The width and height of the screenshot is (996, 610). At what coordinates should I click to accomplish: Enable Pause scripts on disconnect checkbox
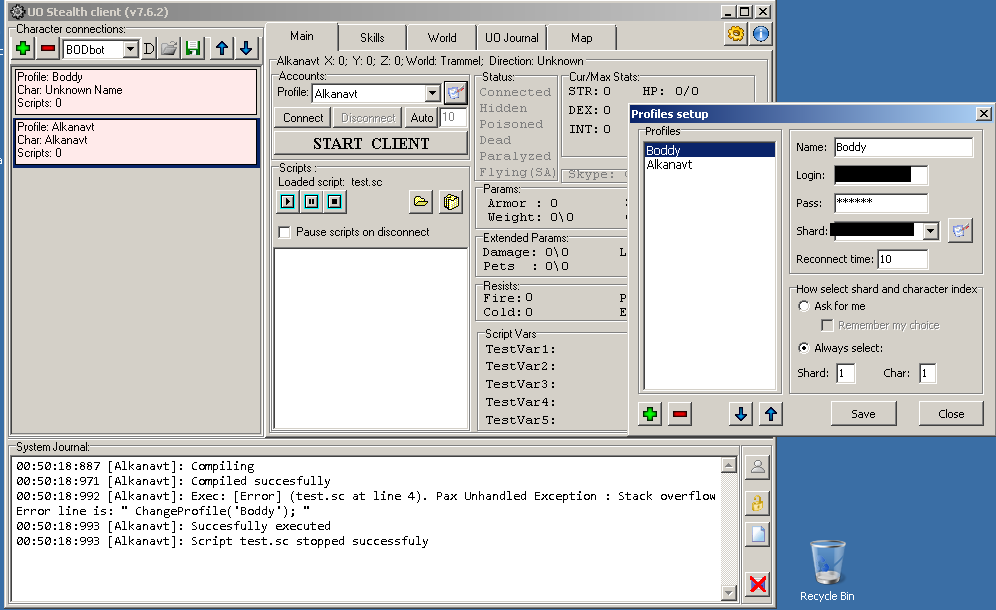coord(285,232)
